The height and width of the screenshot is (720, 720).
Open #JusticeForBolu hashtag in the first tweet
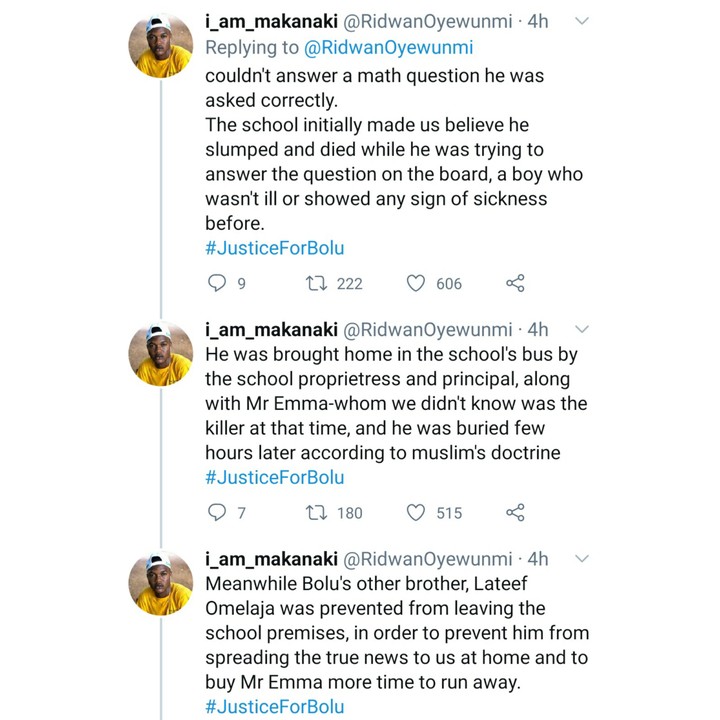point(275,248)
